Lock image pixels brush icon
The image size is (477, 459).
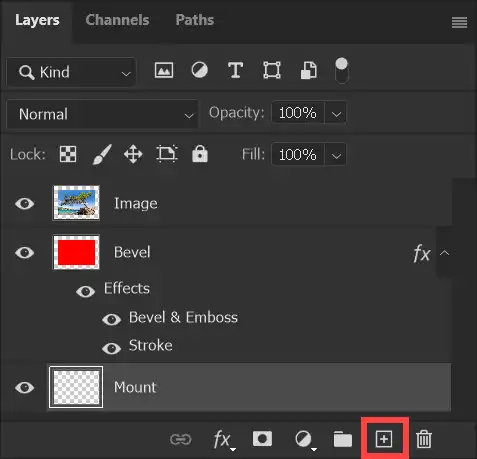(102, 154)
